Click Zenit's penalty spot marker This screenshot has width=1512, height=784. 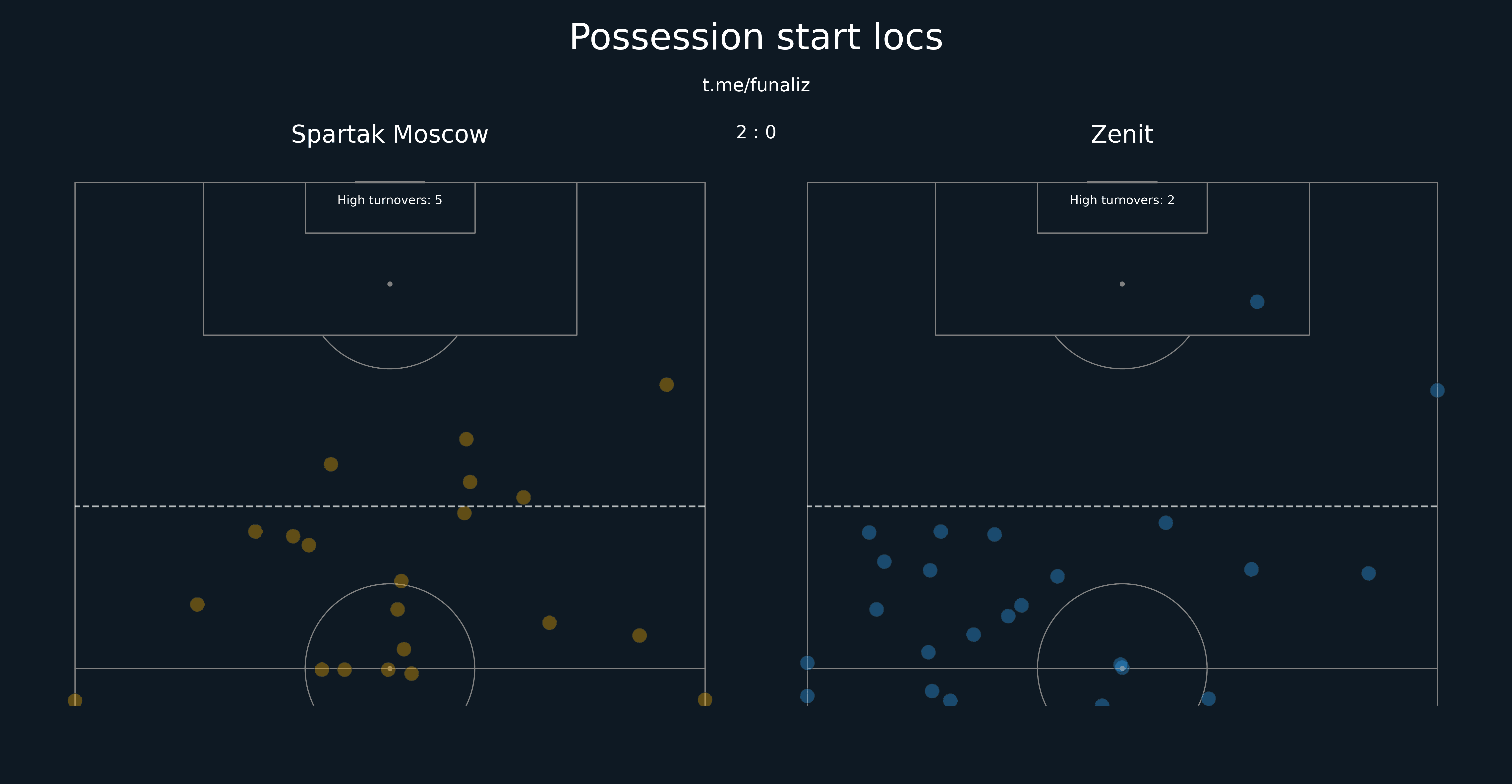[x=1122, y=284]
